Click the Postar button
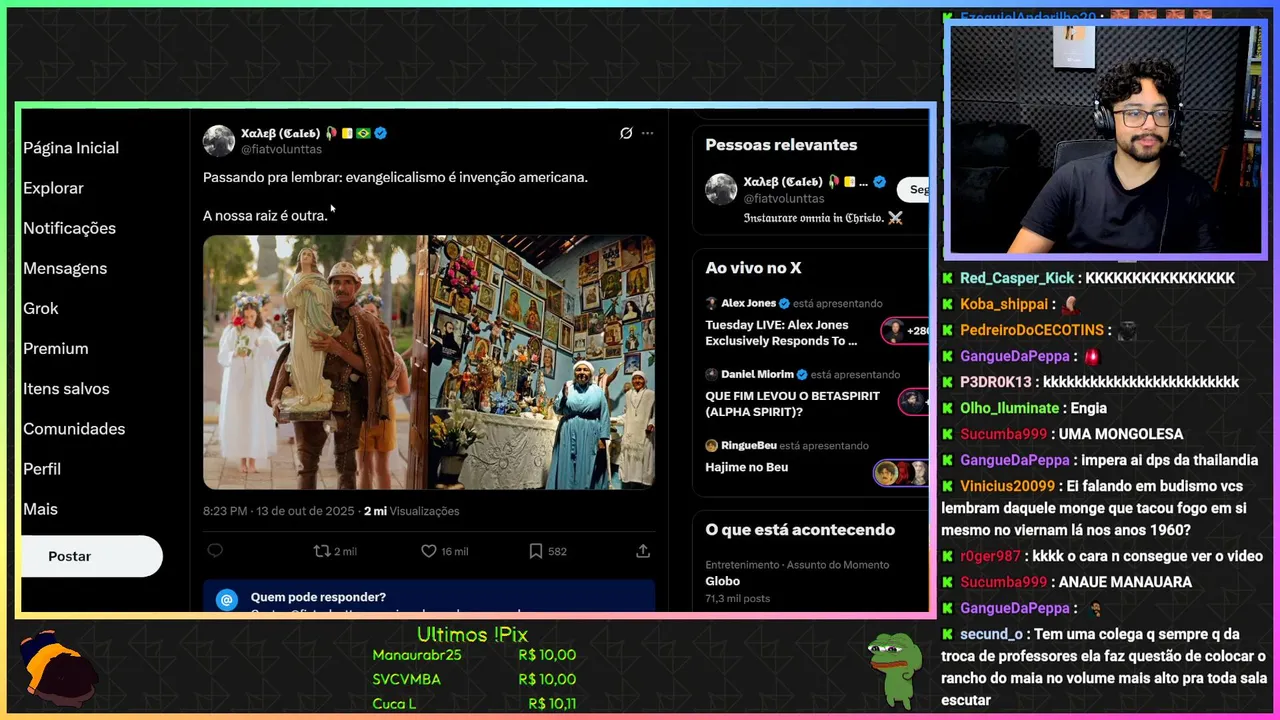 (x=91, y=556)
